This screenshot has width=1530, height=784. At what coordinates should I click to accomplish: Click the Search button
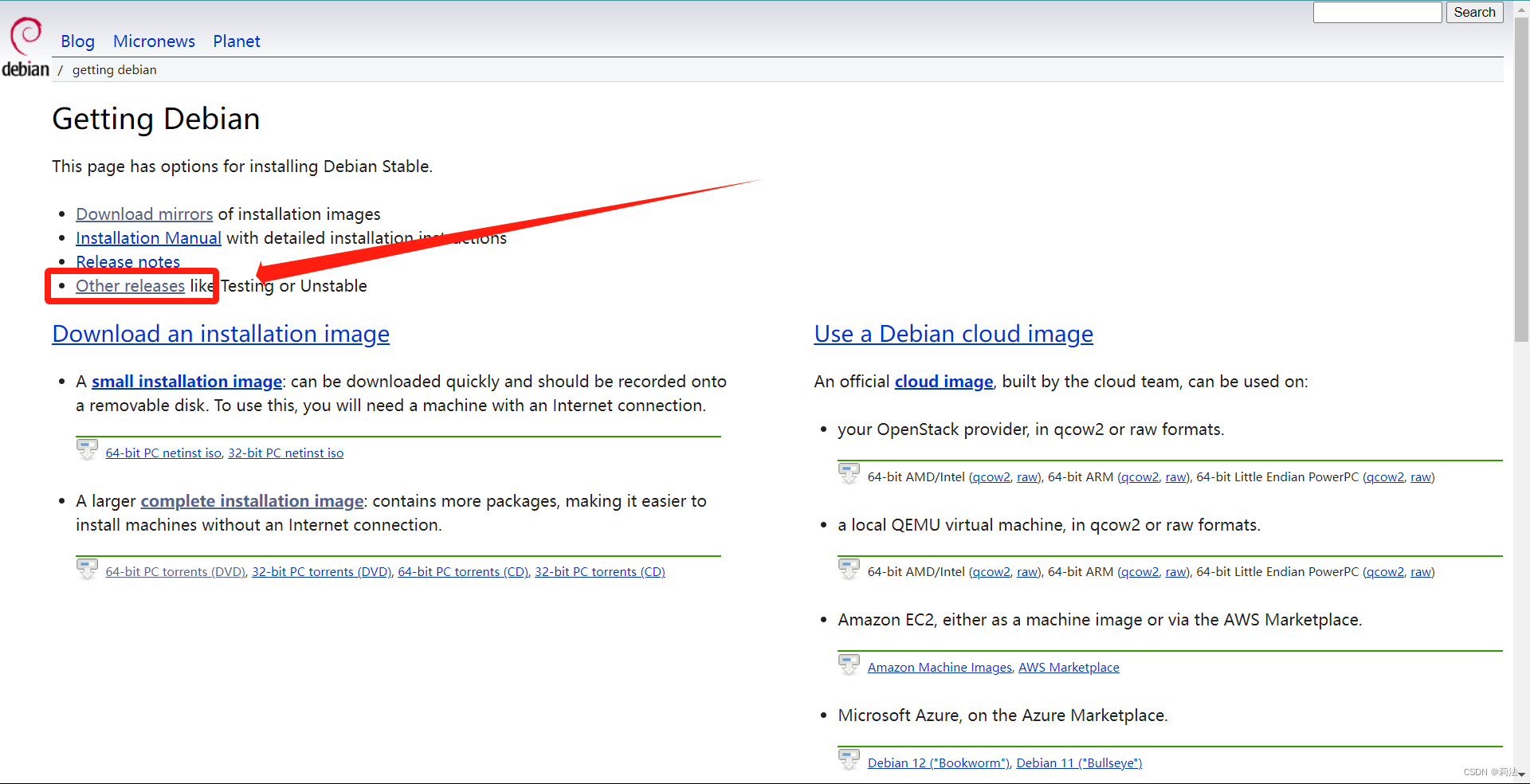point(1474,12)
